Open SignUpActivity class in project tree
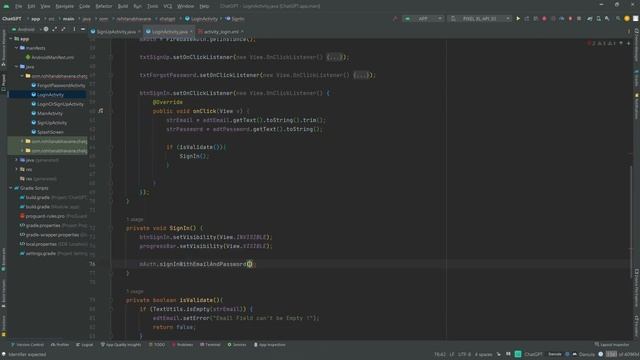The image size is (640, 360). [49, 123]
